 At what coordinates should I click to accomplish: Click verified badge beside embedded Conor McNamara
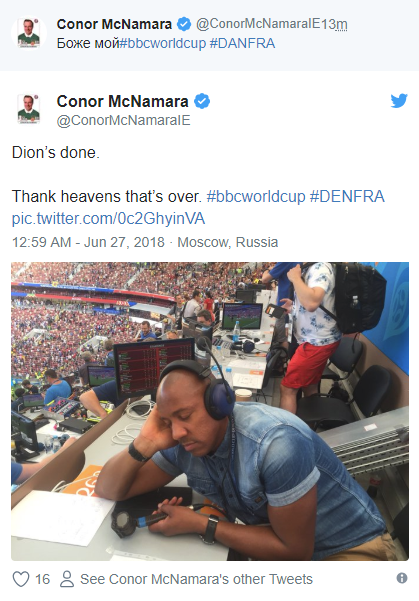point(202,102)
